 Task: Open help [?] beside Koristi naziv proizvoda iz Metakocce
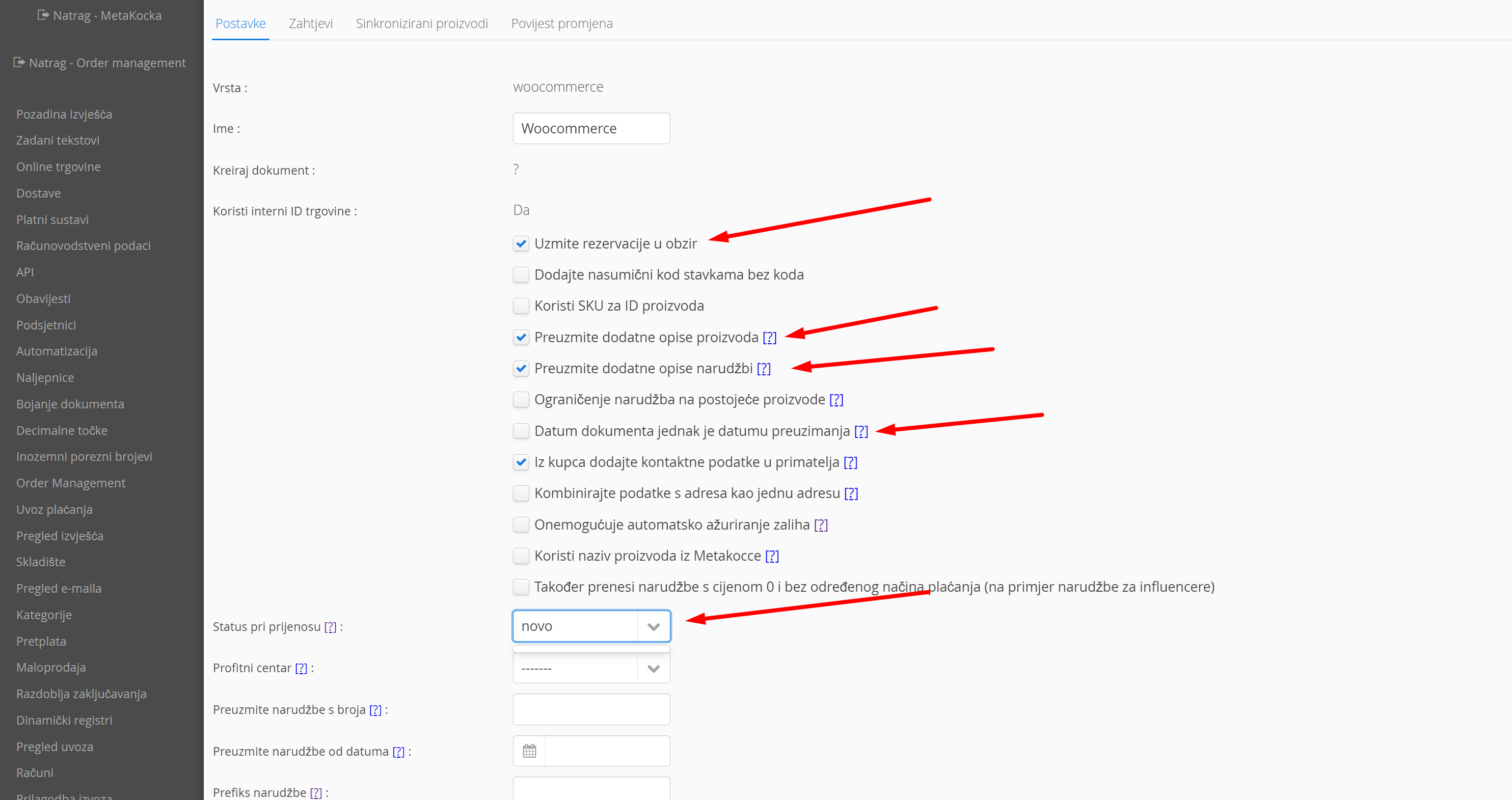pos(772,556)
